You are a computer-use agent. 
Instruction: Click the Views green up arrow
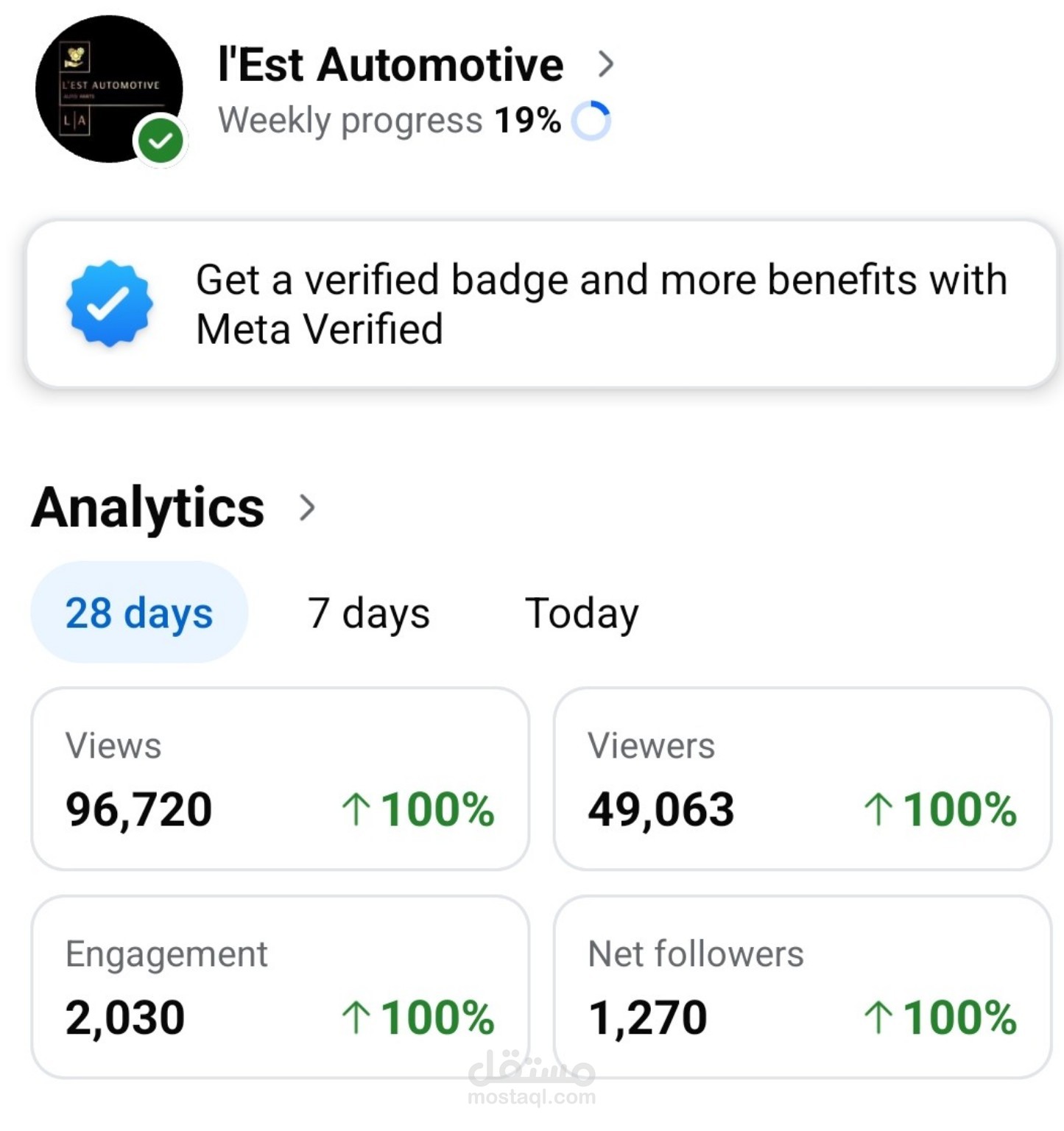point(356,809)
